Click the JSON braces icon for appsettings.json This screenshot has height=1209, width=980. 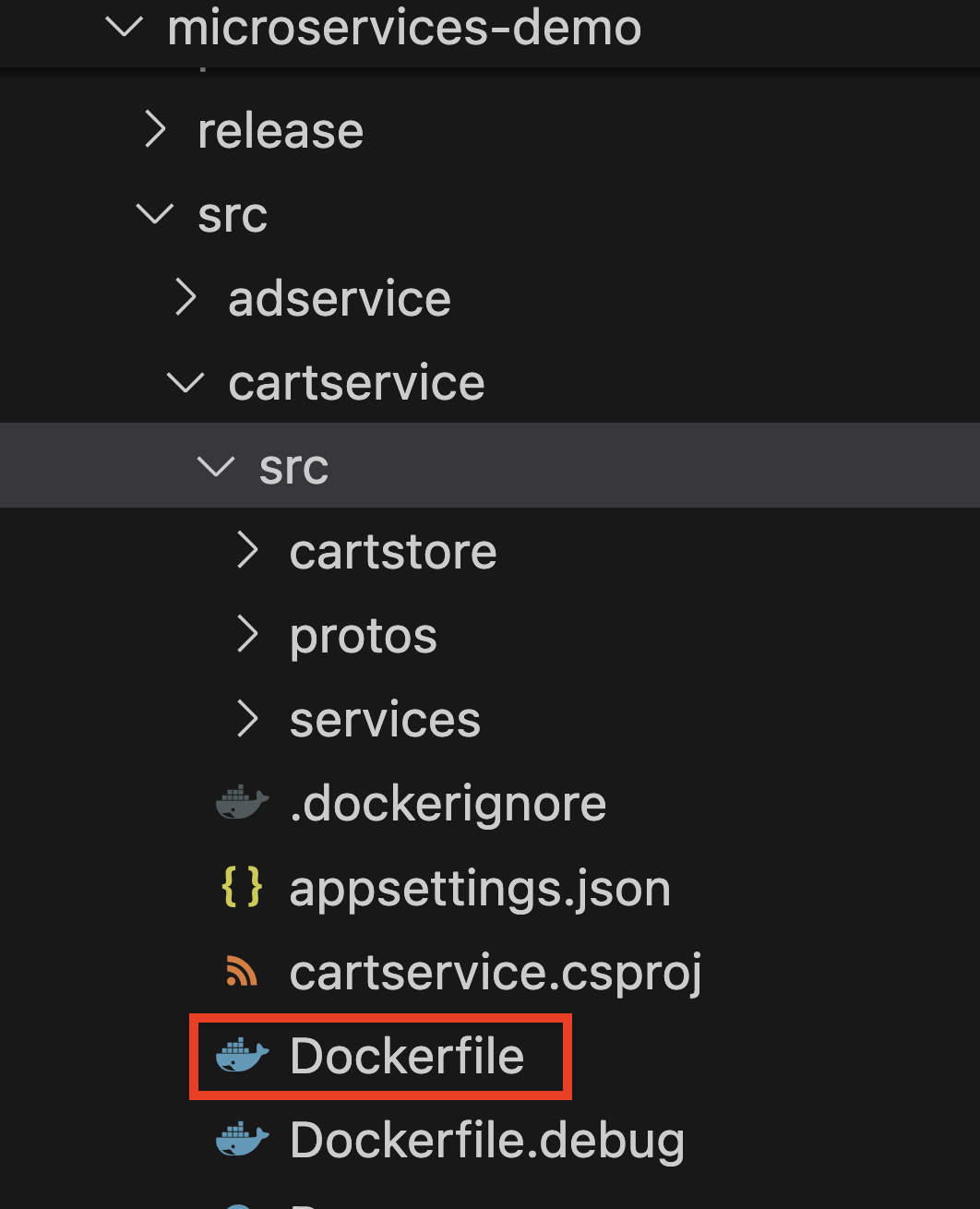coord(242,888)
